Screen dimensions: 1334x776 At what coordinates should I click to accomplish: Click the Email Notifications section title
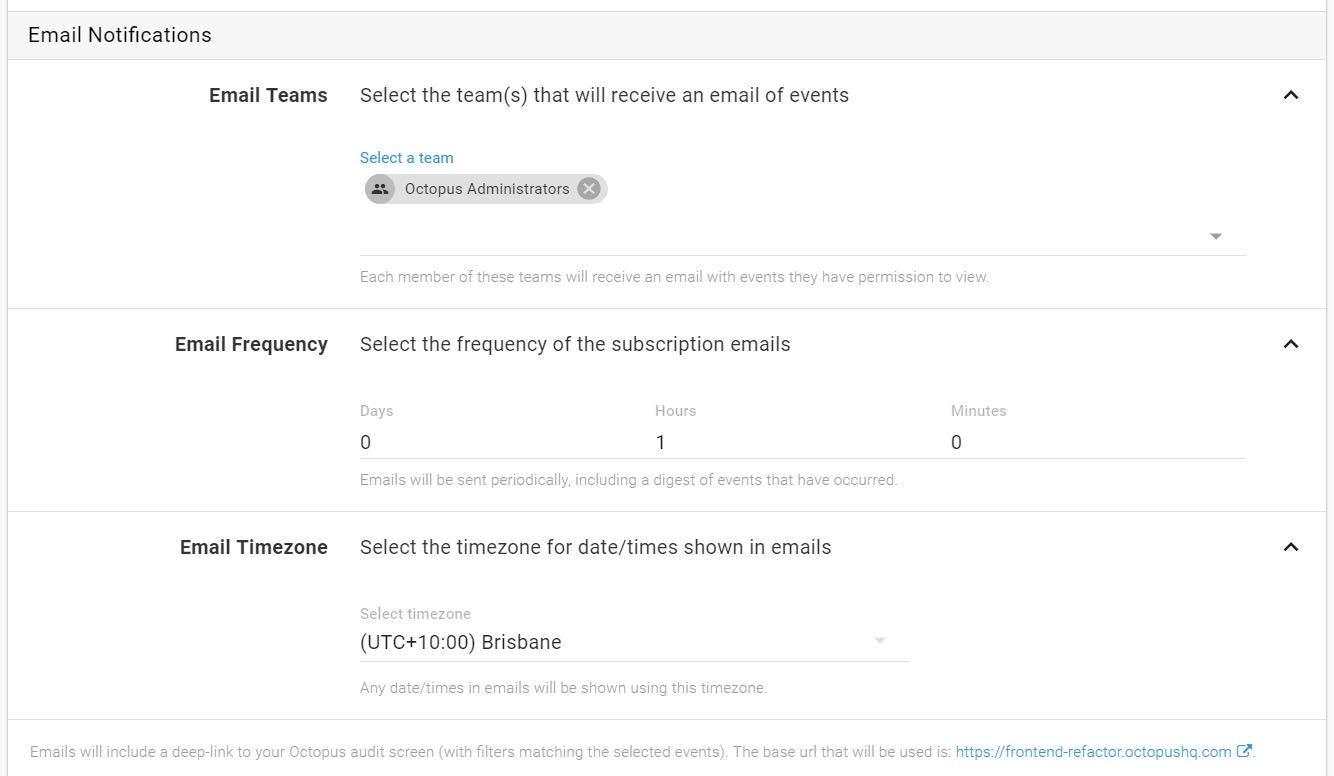(120, 35)
